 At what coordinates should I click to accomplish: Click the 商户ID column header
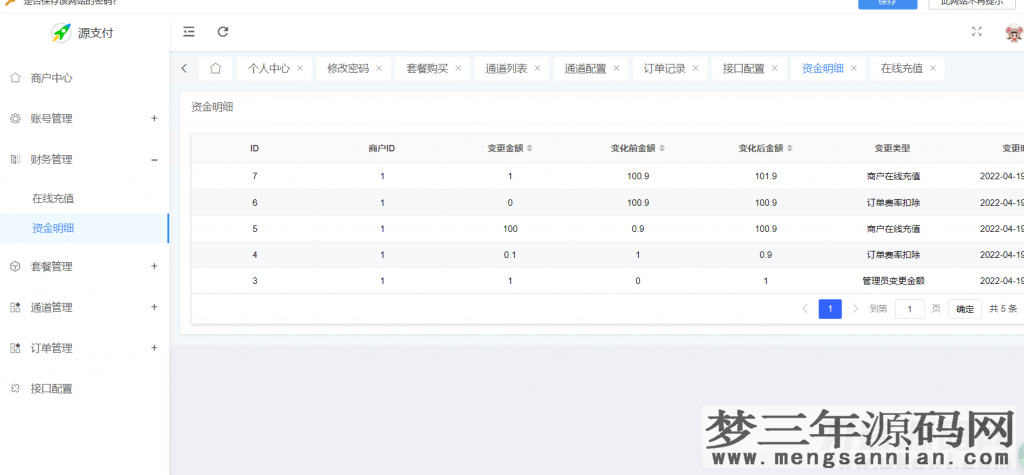382,149
